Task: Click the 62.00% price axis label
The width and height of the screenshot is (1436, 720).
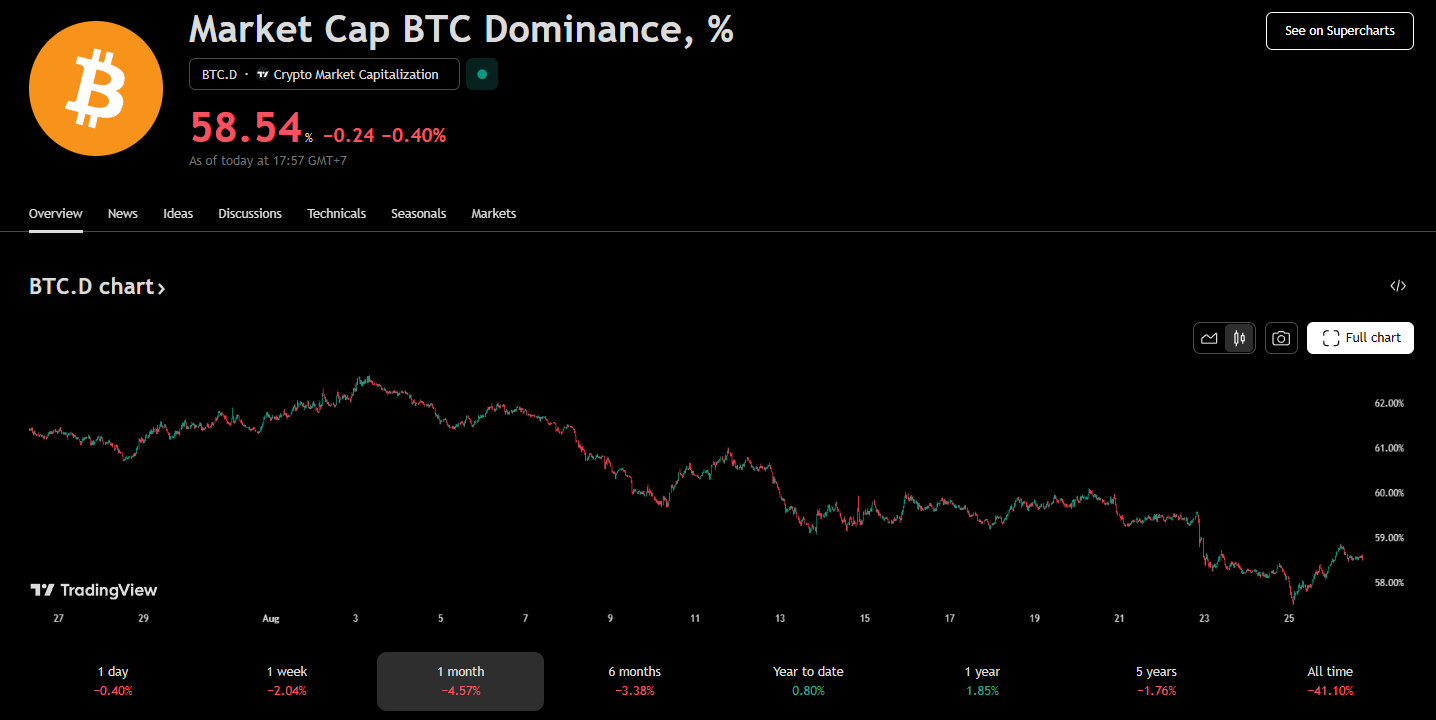Action: point(1389,403)
